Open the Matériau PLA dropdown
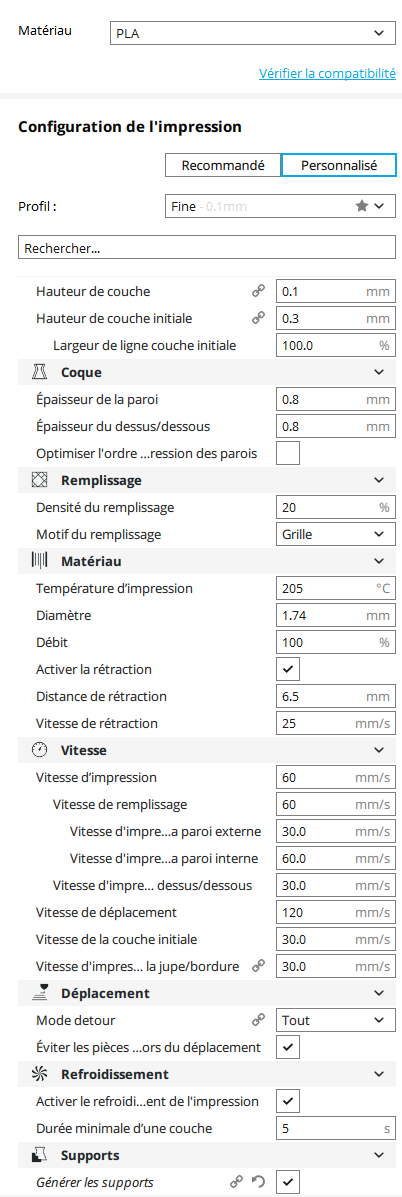 [252, 33]
